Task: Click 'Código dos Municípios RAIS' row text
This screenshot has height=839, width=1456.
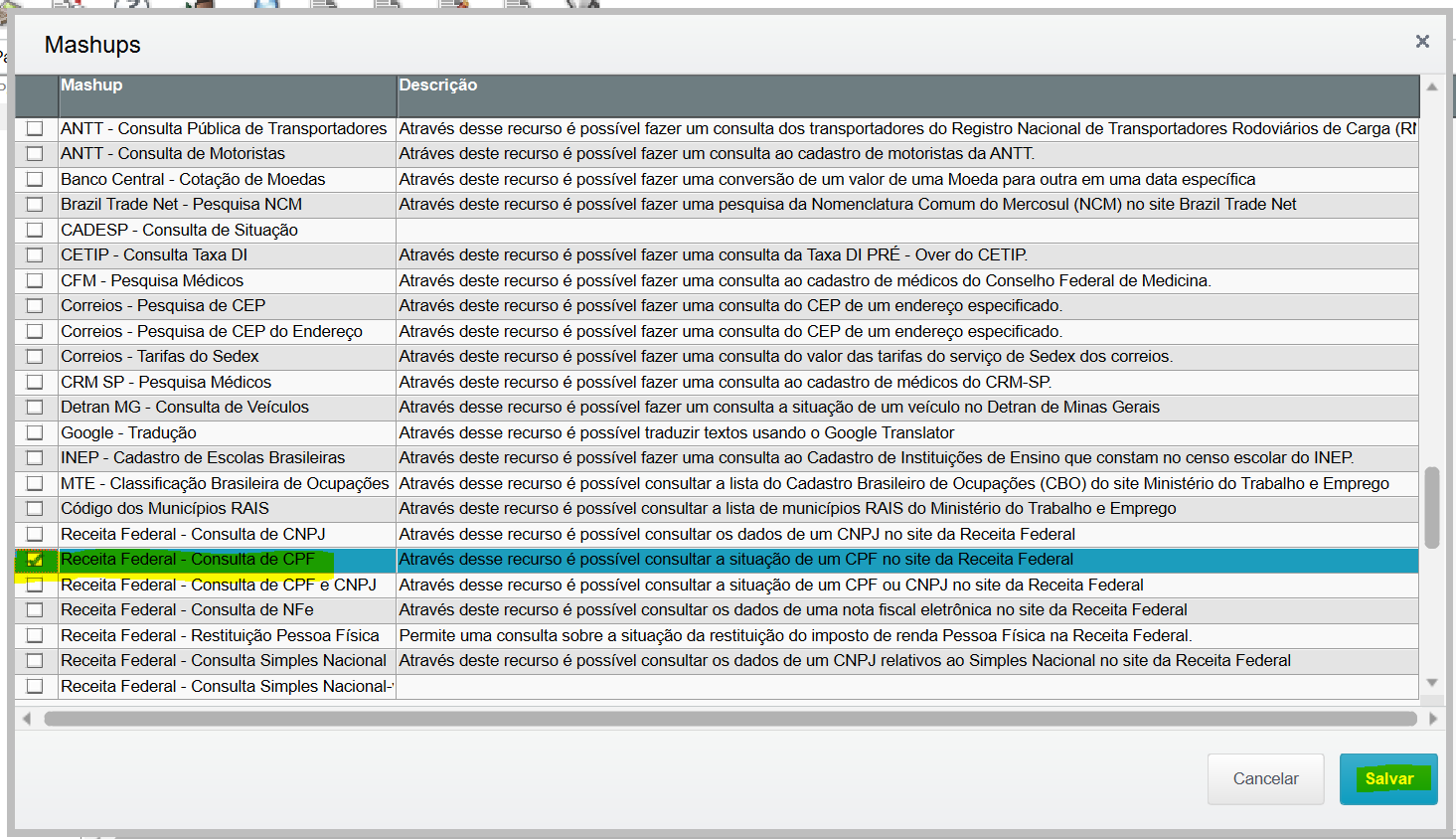Action: coord(165,509)
